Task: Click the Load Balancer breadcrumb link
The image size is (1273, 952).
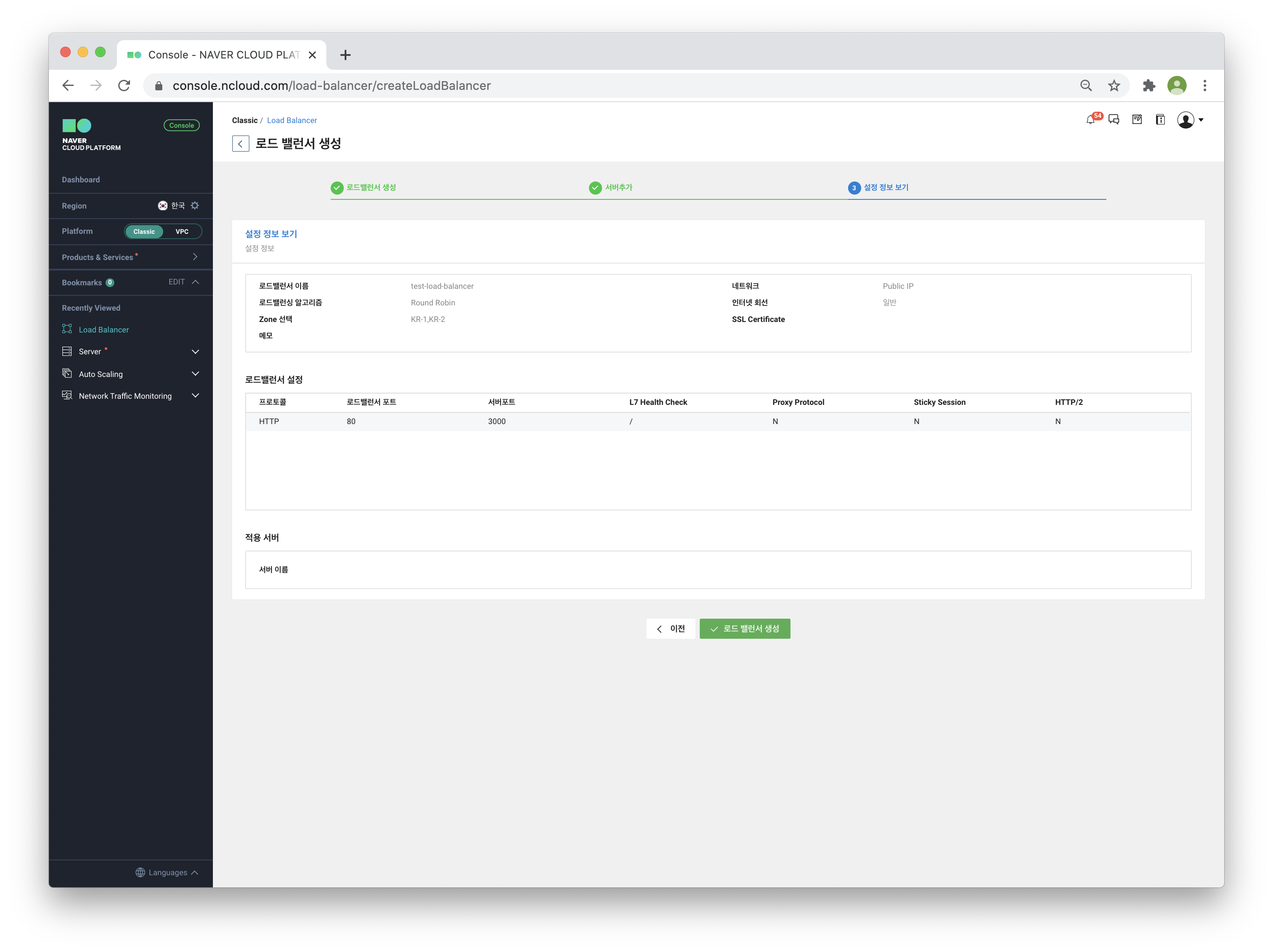Action: coord(292,120)
